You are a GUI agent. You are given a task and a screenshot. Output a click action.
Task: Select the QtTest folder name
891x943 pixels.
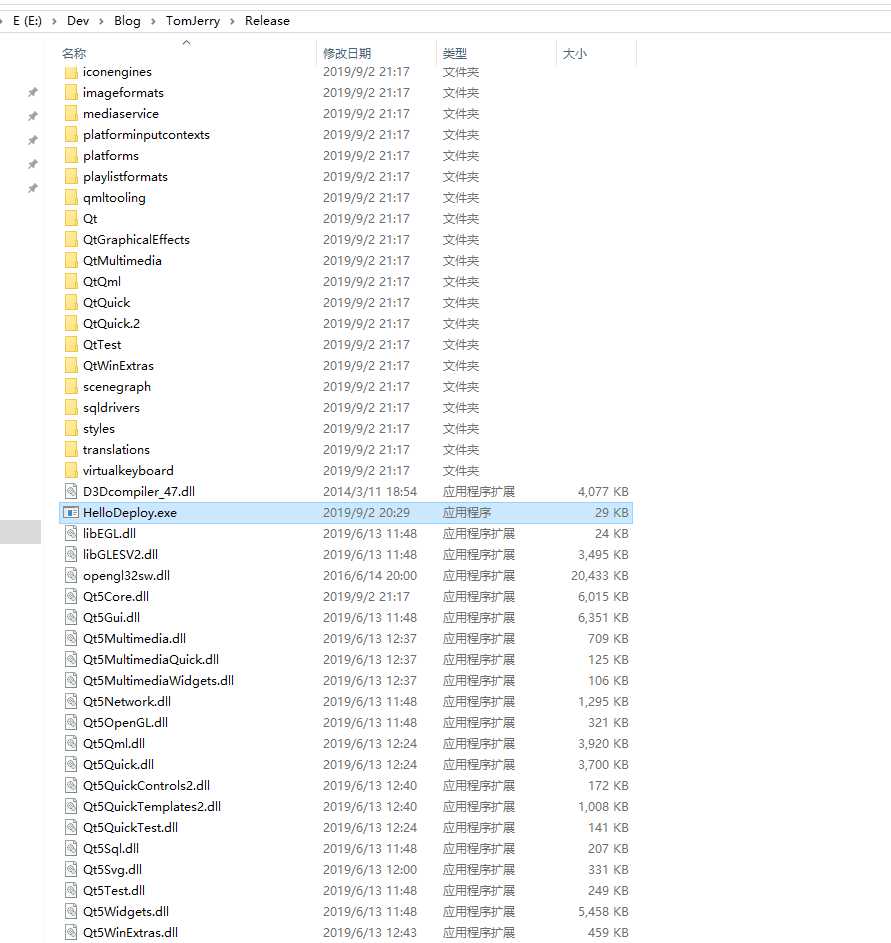click(102, 345)
